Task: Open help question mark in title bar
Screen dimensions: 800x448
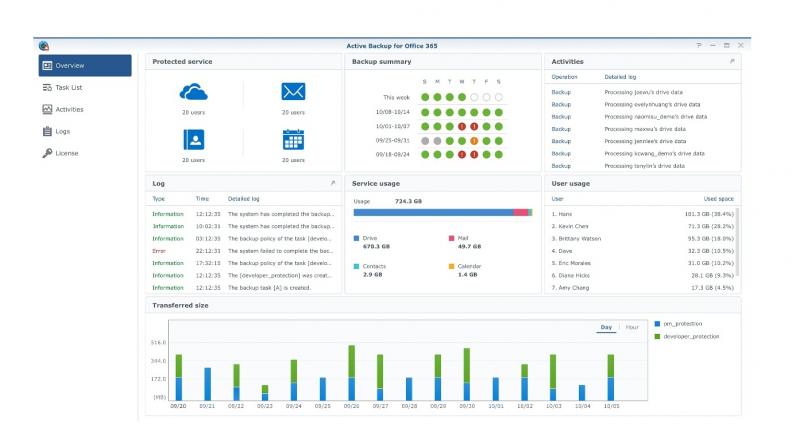Action: coord(698,45)
